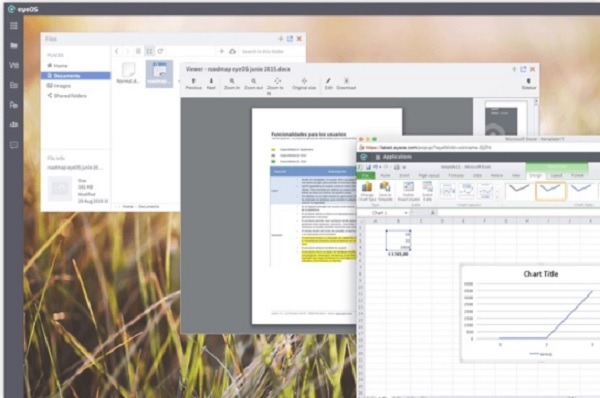The image size is (600, 398).
Task: Click Select Data in Excel ribbon
Action: 427,192
